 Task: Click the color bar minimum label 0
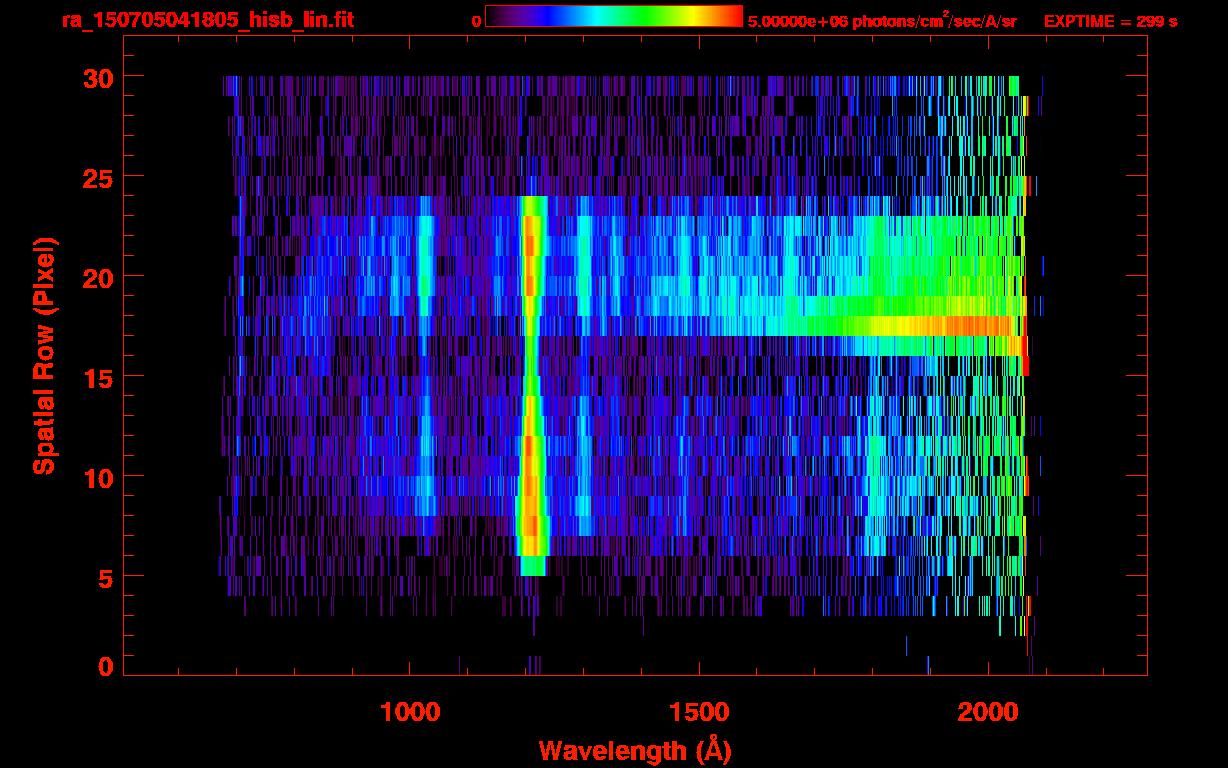[x=476, y=21]
